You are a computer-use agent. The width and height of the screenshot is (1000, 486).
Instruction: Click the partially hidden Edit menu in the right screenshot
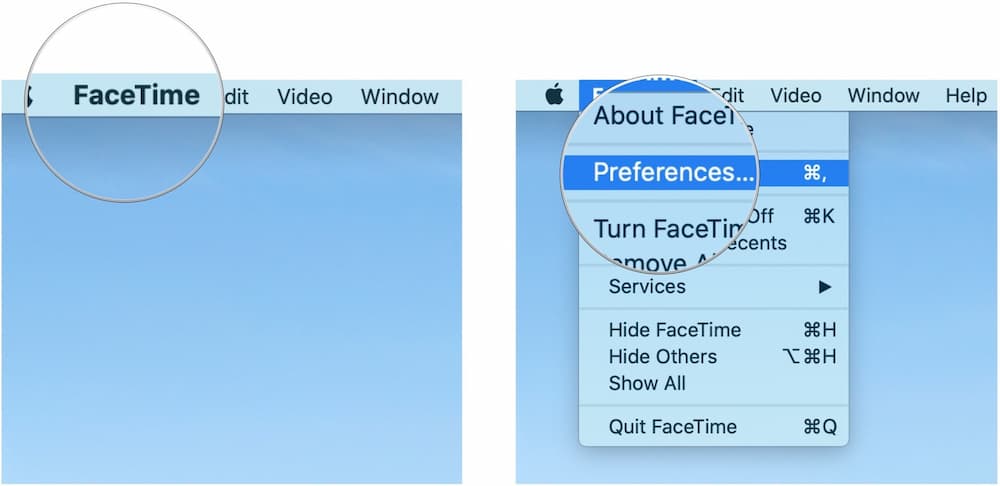pyautogui.click(x=730, y=96)
